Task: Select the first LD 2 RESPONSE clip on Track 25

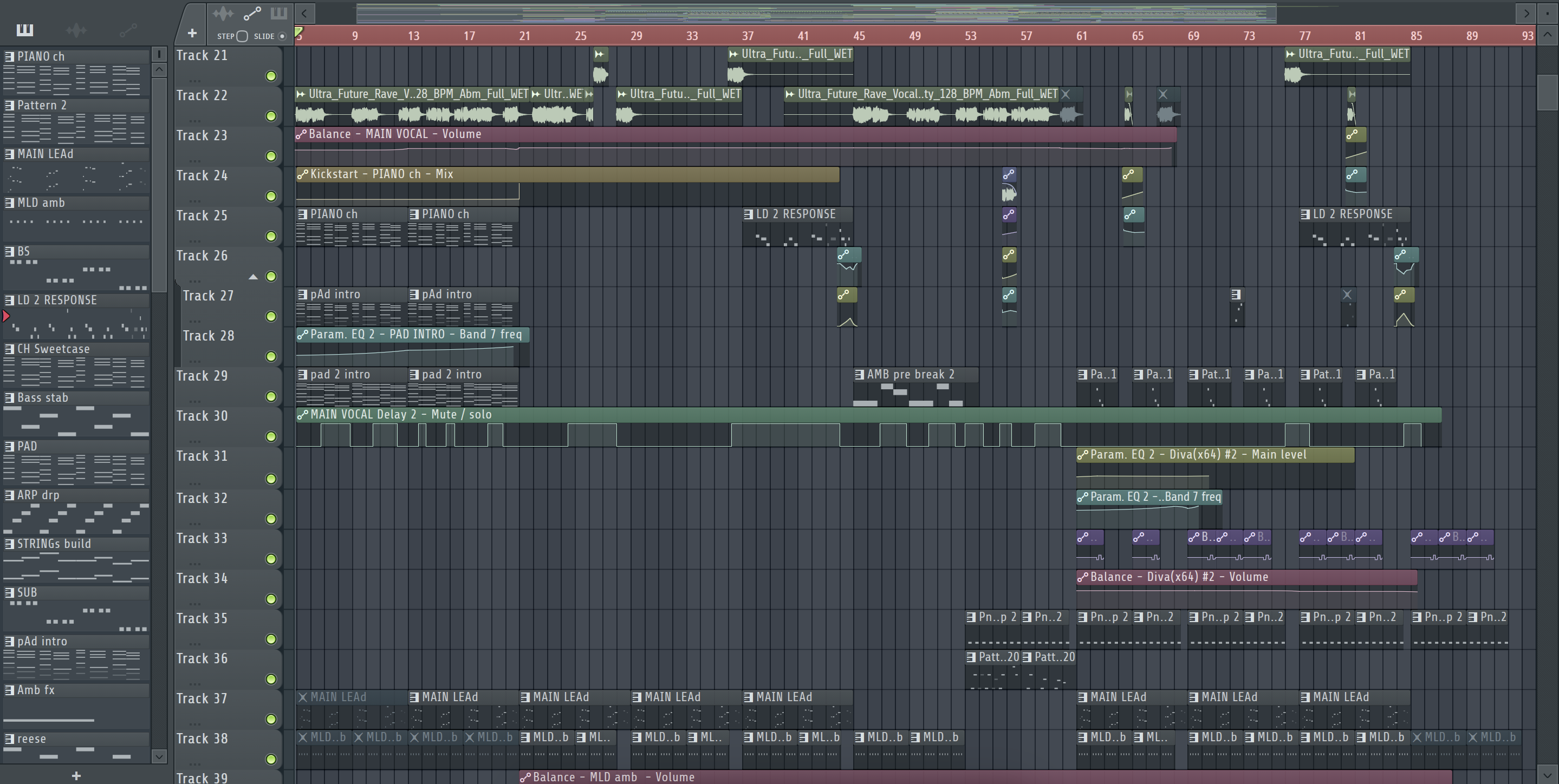Action: [798, 227]
